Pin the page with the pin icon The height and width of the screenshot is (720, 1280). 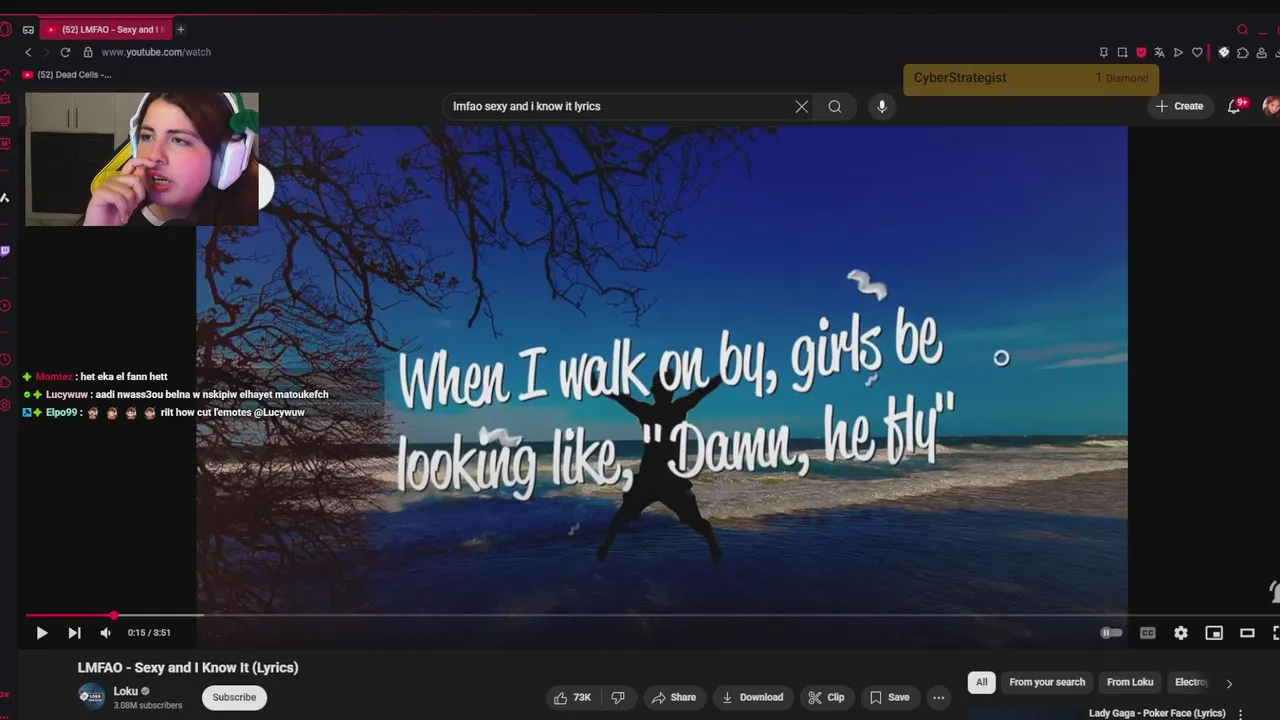pos(1104,52)
